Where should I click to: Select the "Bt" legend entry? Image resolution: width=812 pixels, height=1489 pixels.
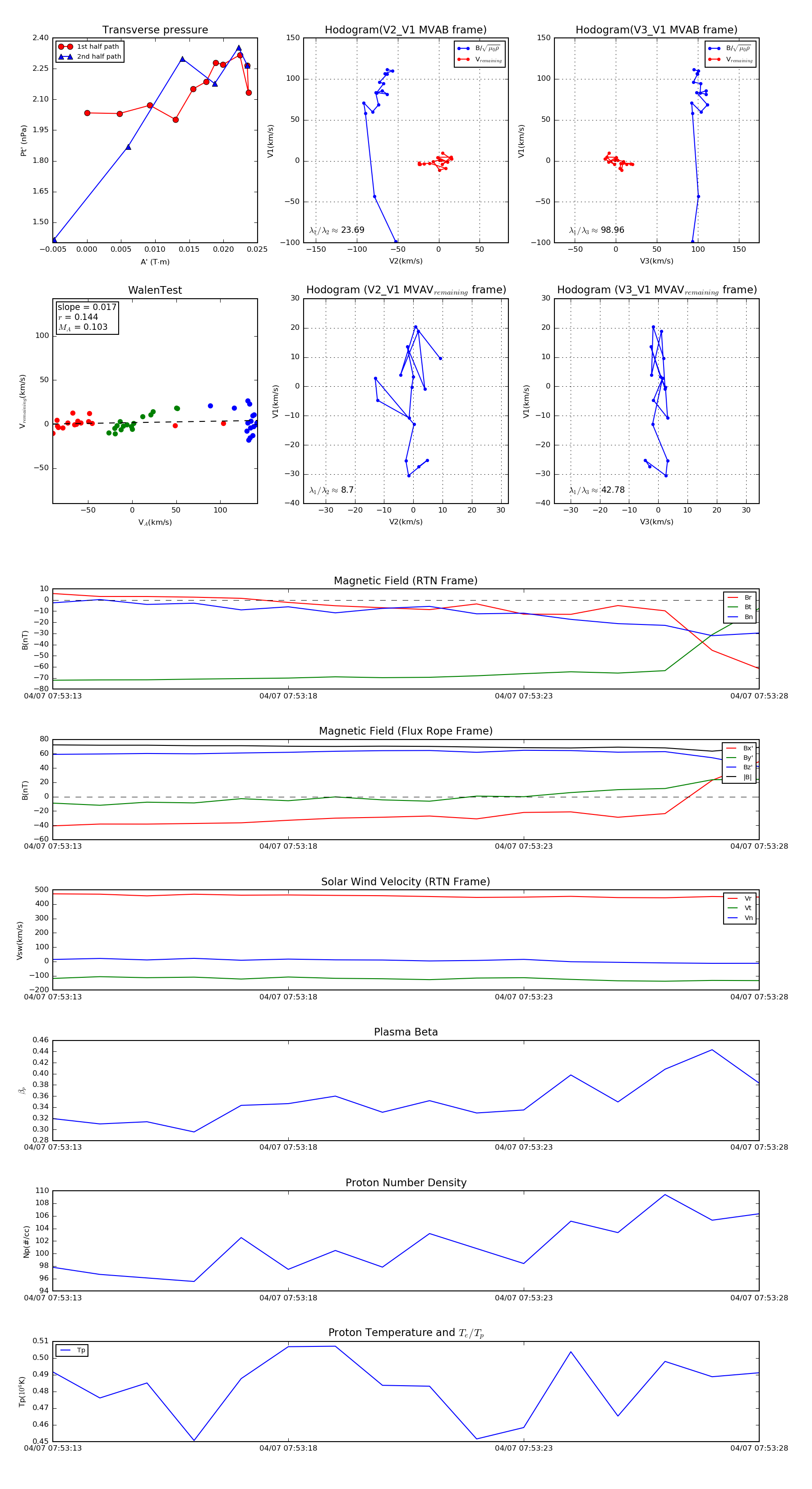click(x=740, y=607)
